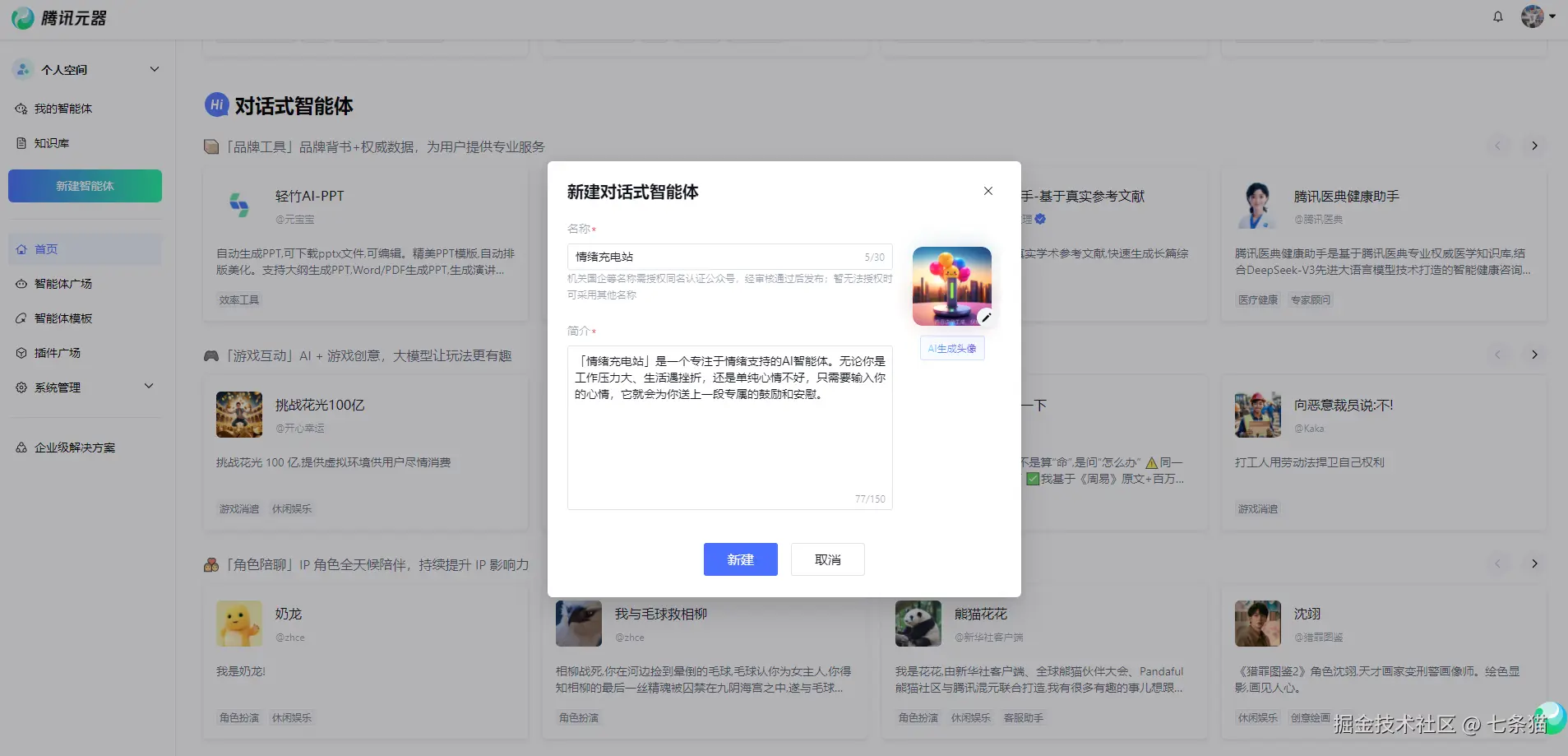Screen dimensions: 1568x756
Task: Open the user account dropdown arrow
Action: 1552,16
